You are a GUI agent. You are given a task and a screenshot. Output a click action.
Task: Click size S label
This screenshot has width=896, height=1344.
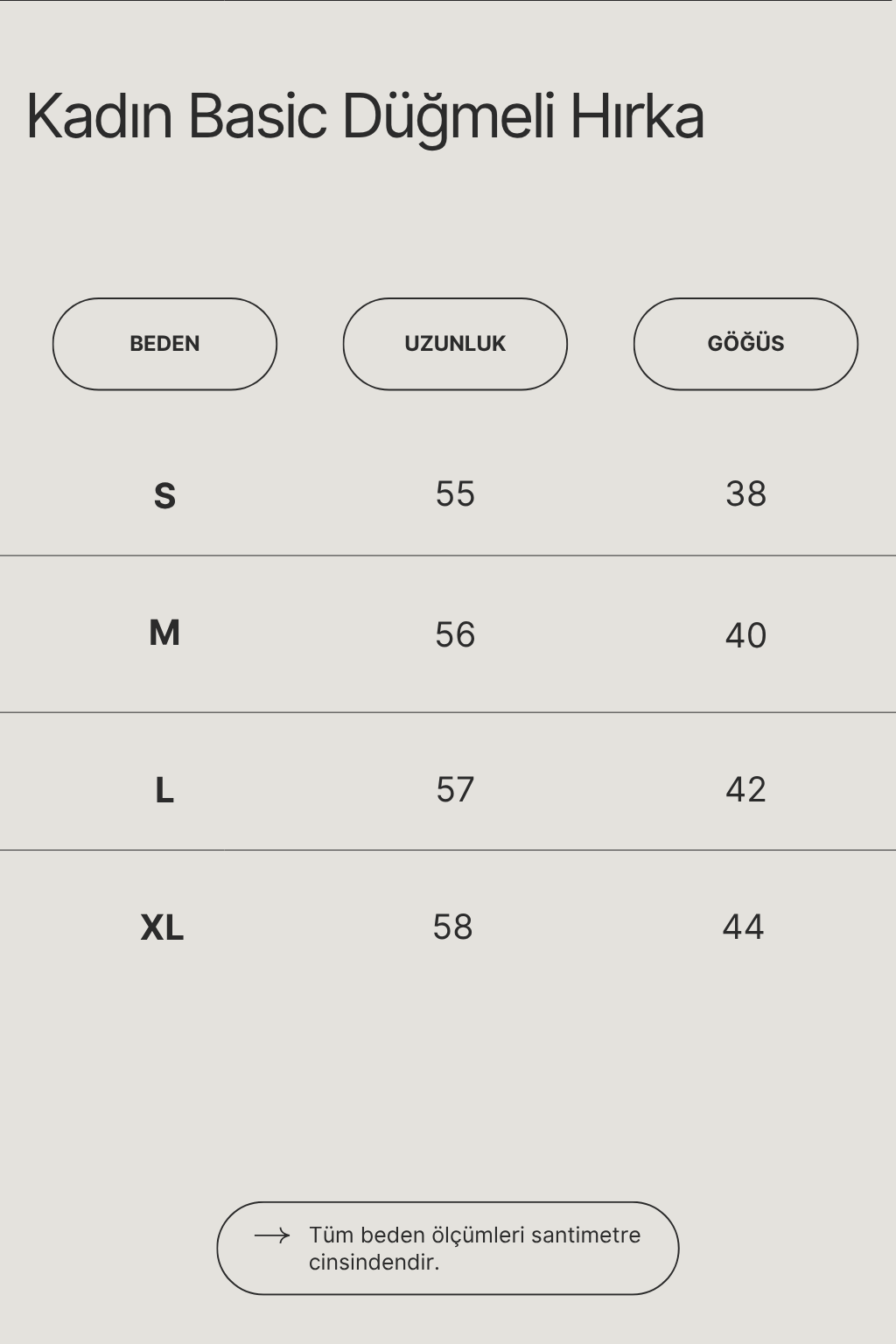[x=164, y=496]
